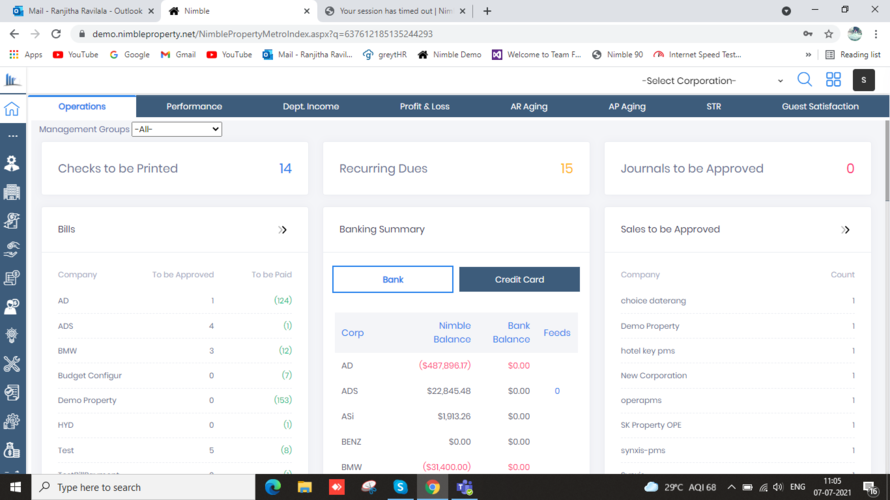Click the Nimble logo chart icon

coord(12,80)
